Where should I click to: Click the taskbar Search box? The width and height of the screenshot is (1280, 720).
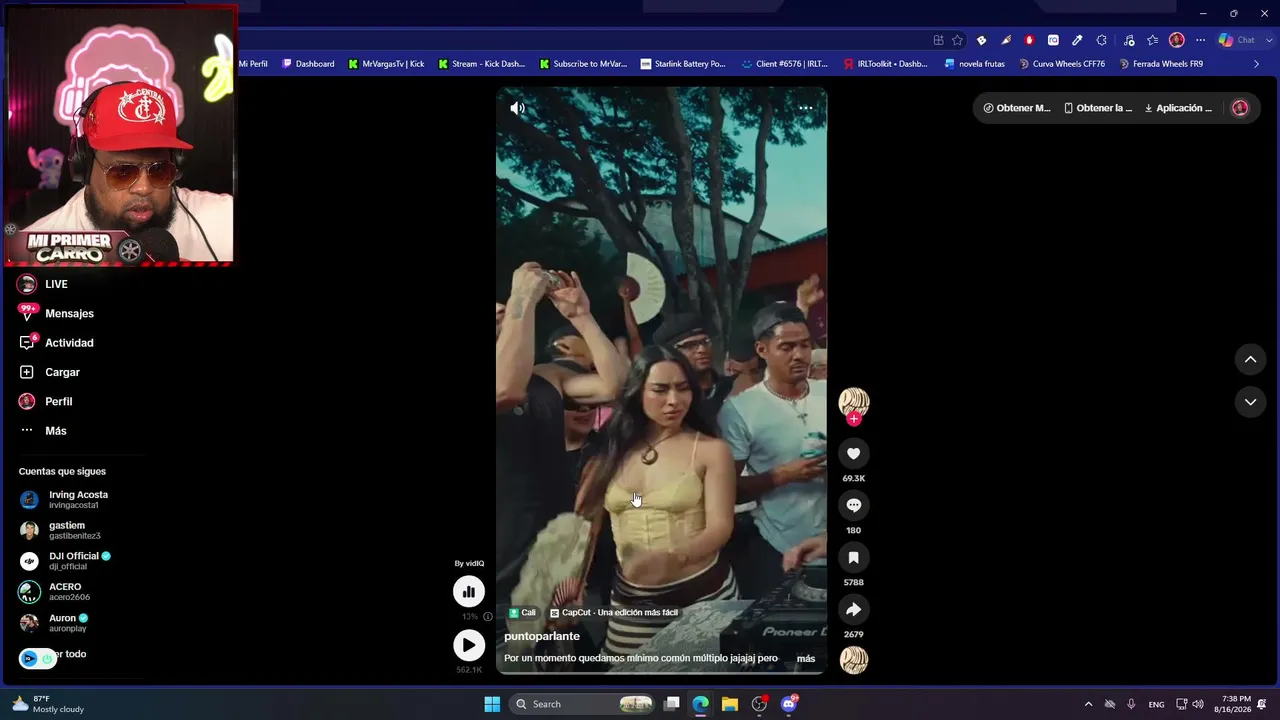pyautogui.click(x=583, y=704)
